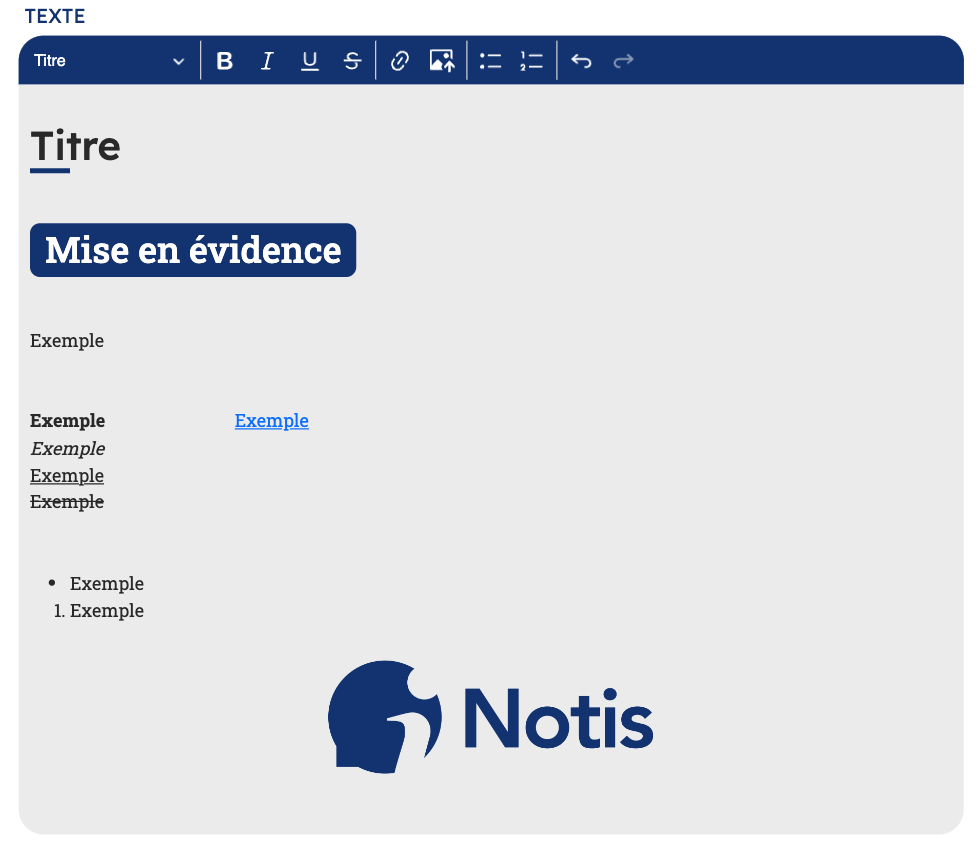Click the numbered Exemple list item

(107, 611)
